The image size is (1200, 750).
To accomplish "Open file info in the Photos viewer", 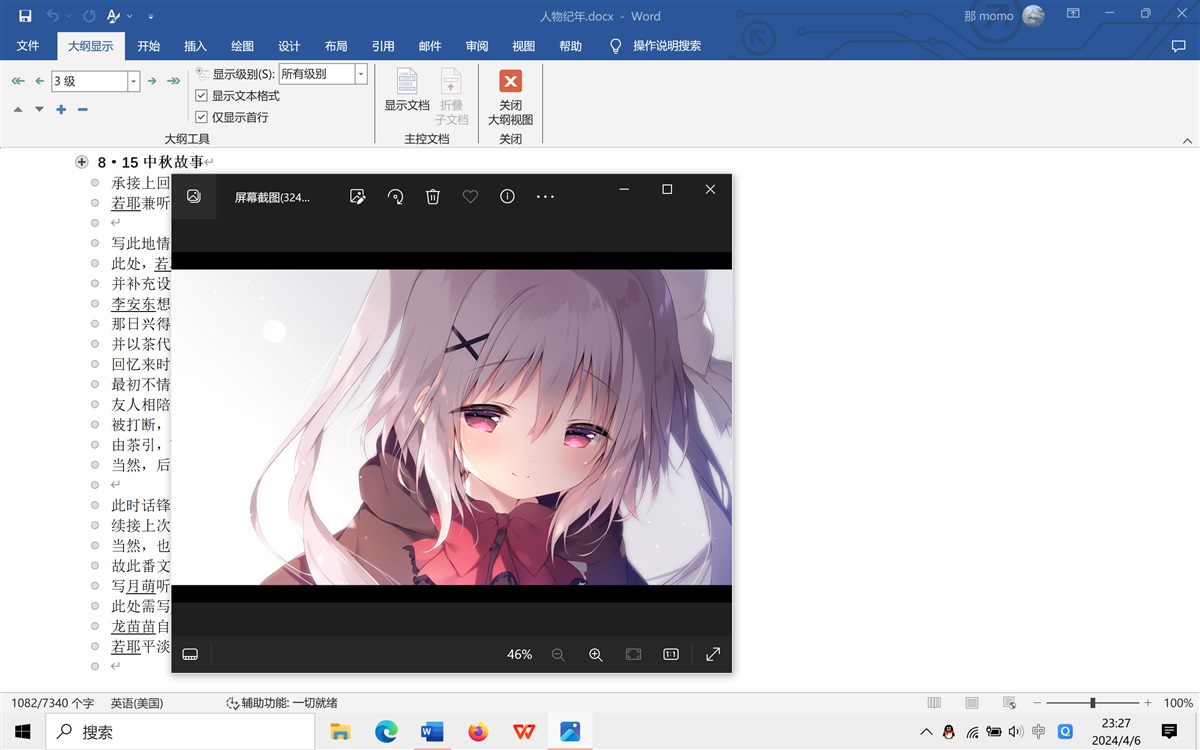I will pyautogui.click(x=507, y=197).
